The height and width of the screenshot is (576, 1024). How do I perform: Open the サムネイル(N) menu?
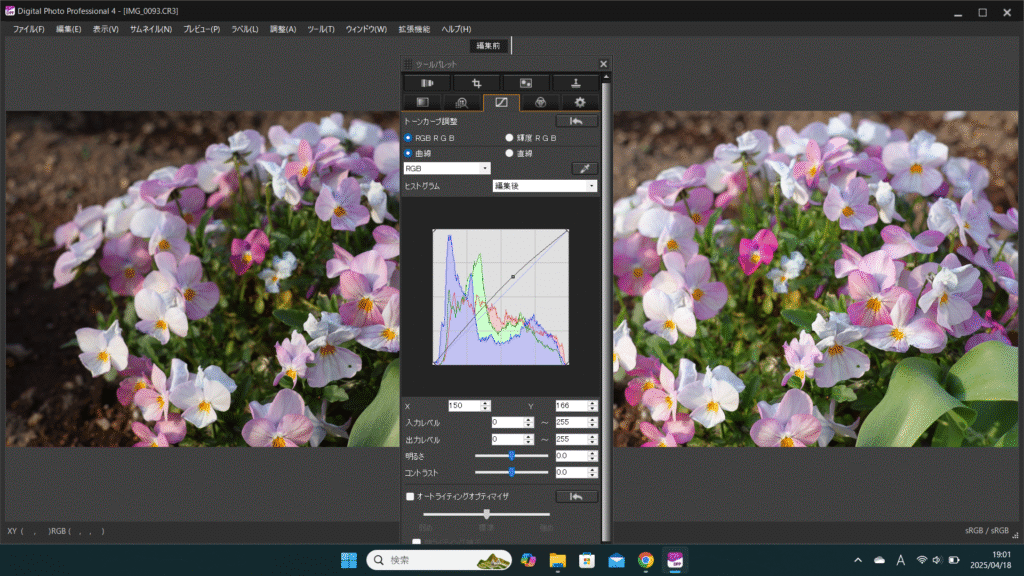tap(151, 29)
